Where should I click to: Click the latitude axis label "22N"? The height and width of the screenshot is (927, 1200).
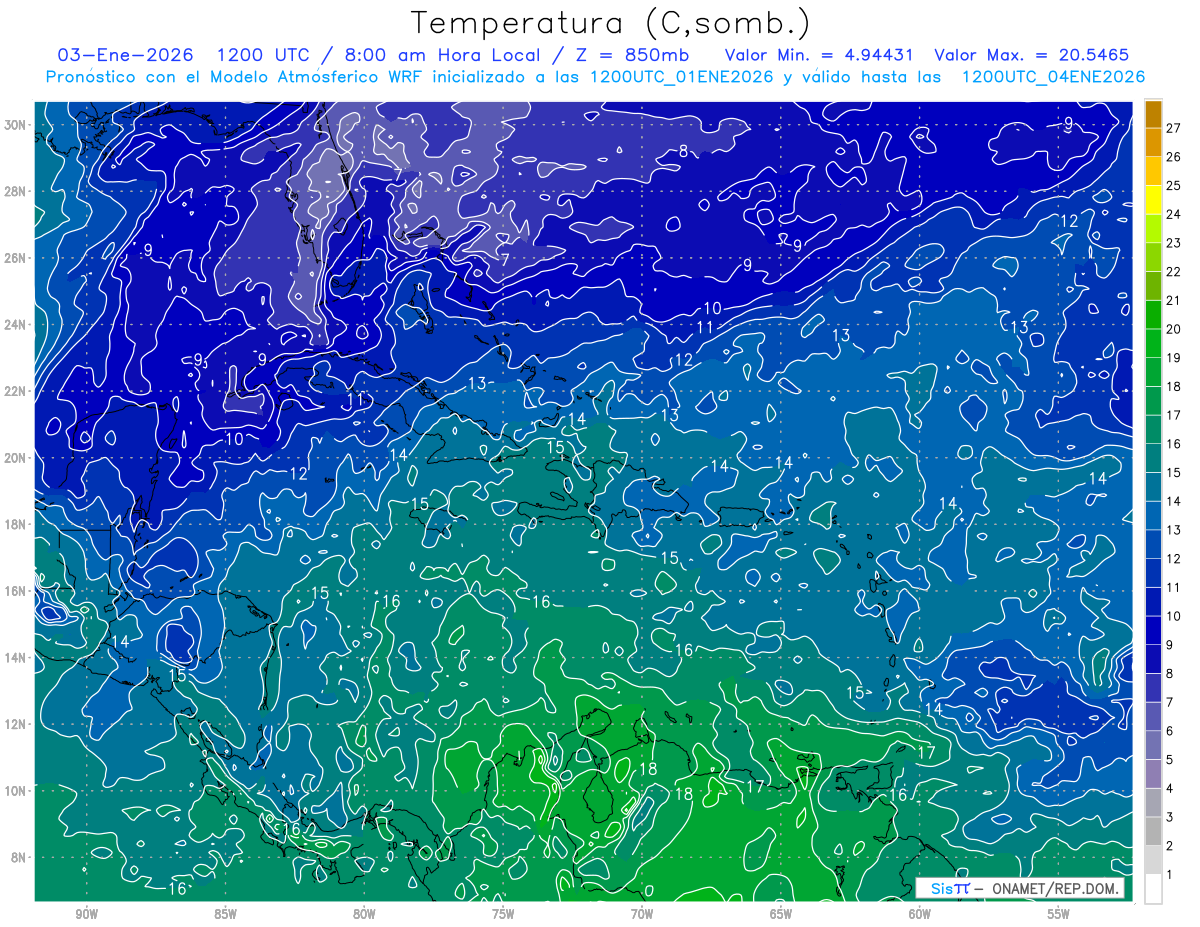tap(16, 391)
